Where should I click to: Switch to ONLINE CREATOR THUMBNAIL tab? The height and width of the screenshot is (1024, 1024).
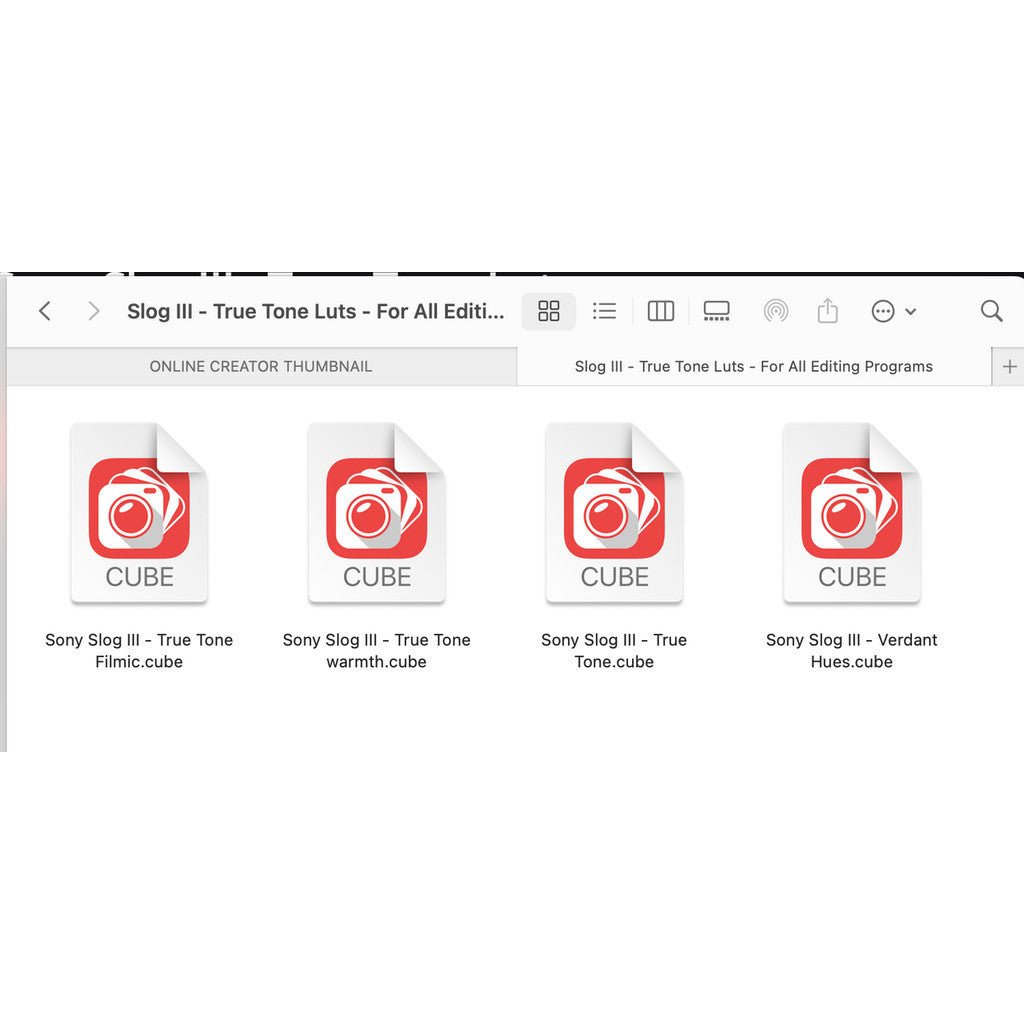pyautogui.click(x=261, y=366)
